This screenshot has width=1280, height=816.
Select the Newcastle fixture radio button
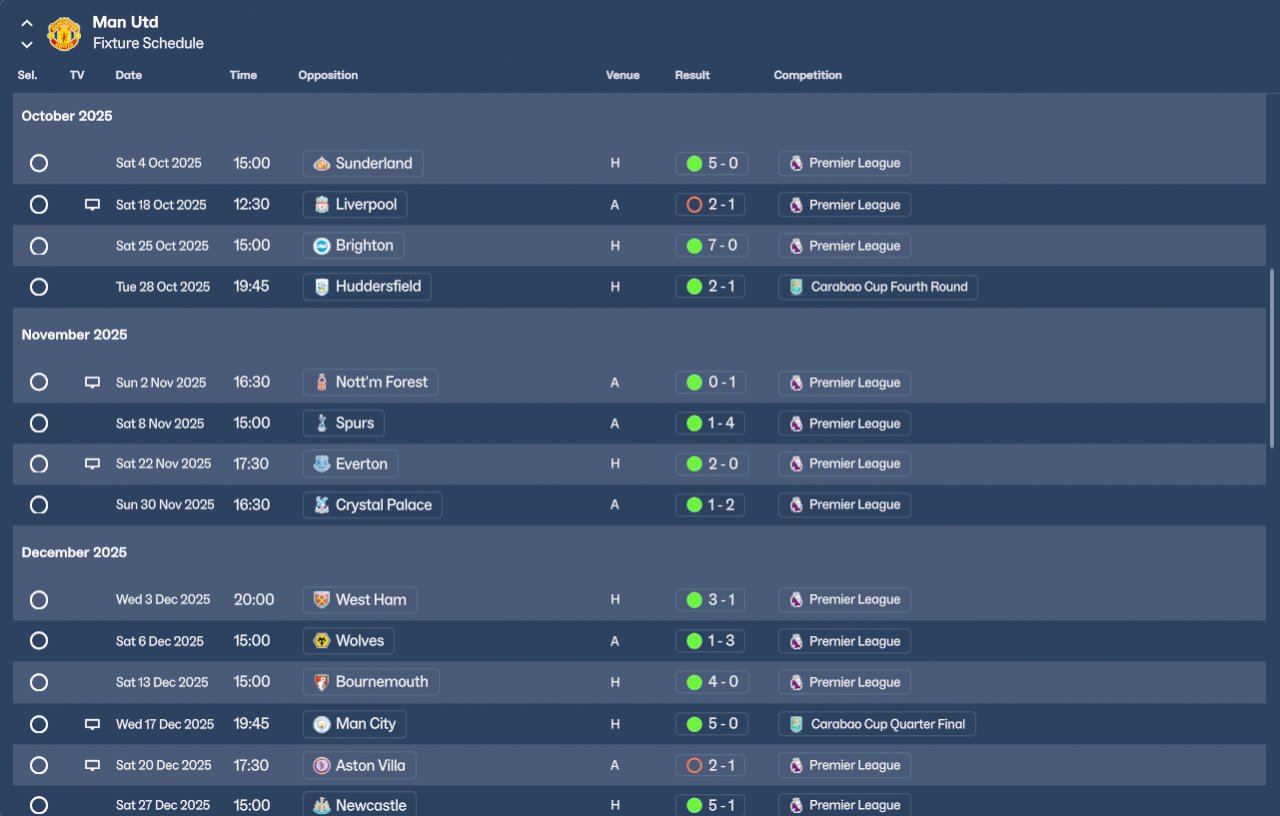click(x=39, y=805)
